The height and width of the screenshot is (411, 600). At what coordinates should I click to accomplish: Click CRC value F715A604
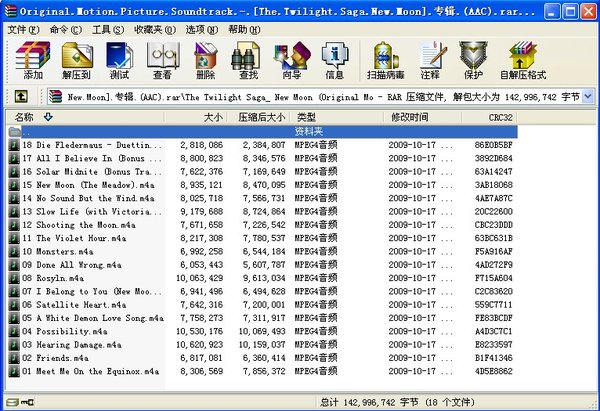point(494,278)
